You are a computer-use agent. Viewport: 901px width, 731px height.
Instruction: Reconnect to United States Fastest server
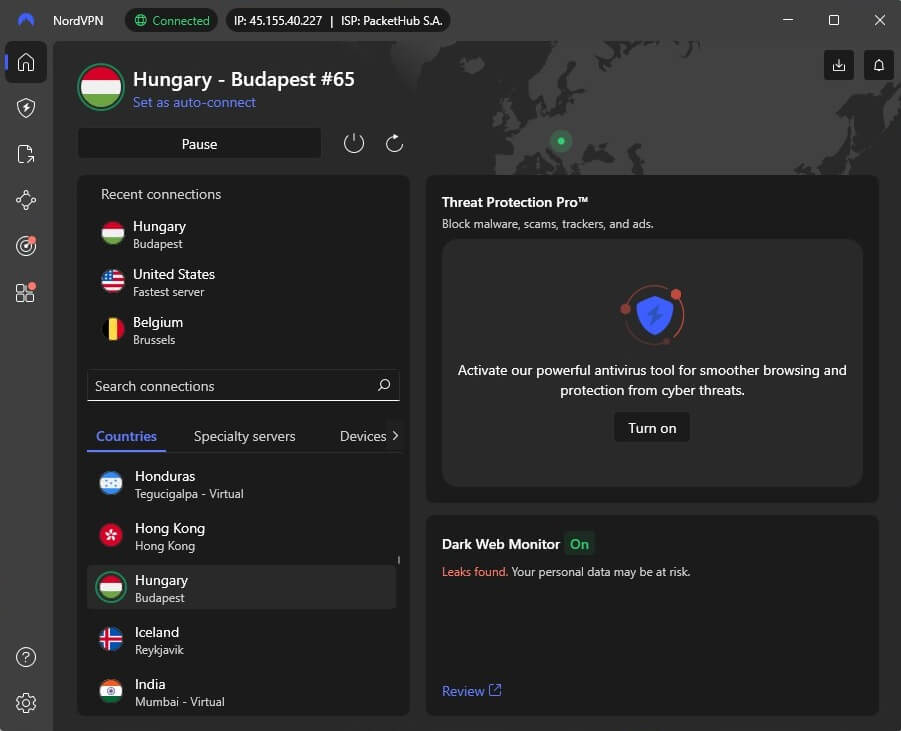click(243, 282)
